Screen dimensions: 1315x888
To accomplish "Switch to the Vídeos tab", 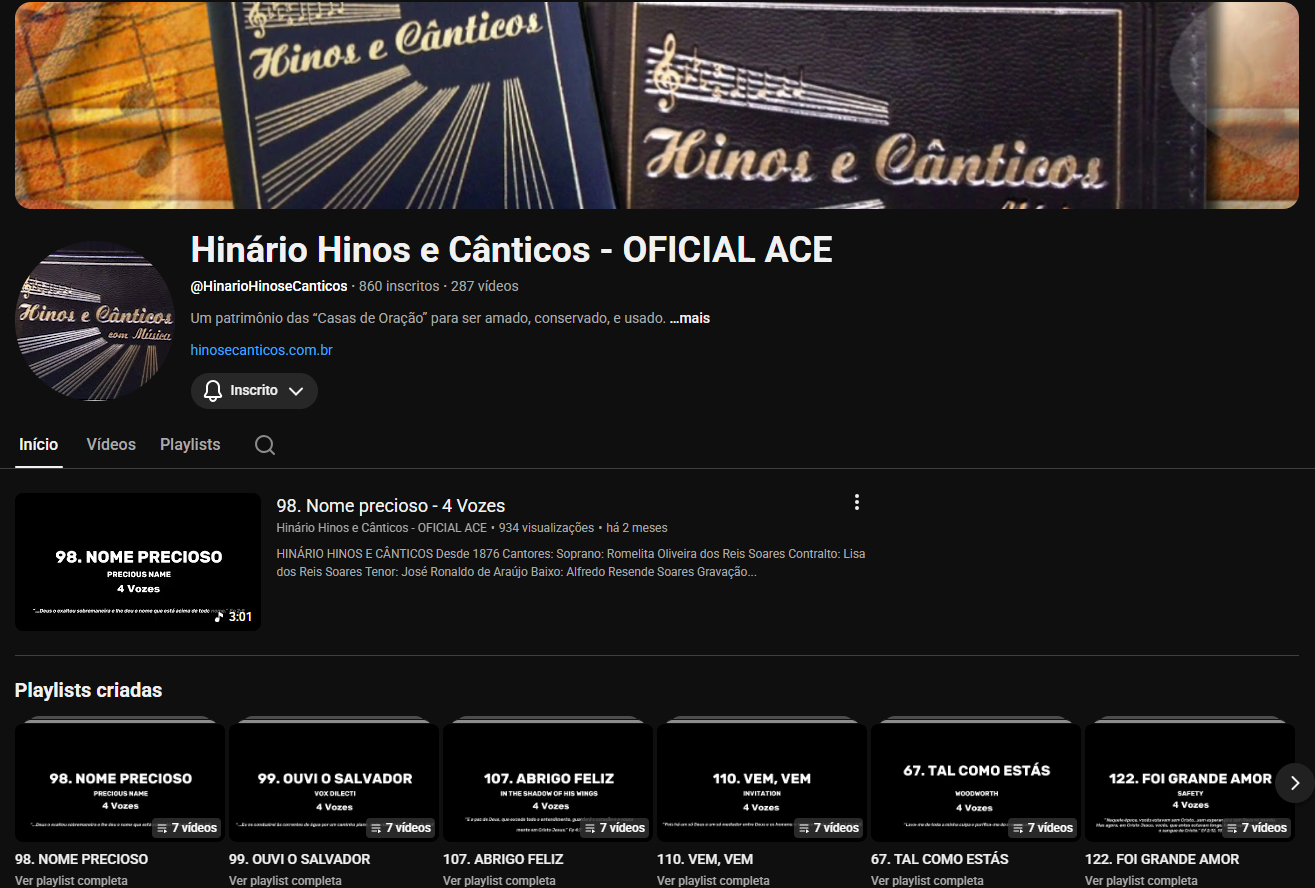I will (111, 445).
